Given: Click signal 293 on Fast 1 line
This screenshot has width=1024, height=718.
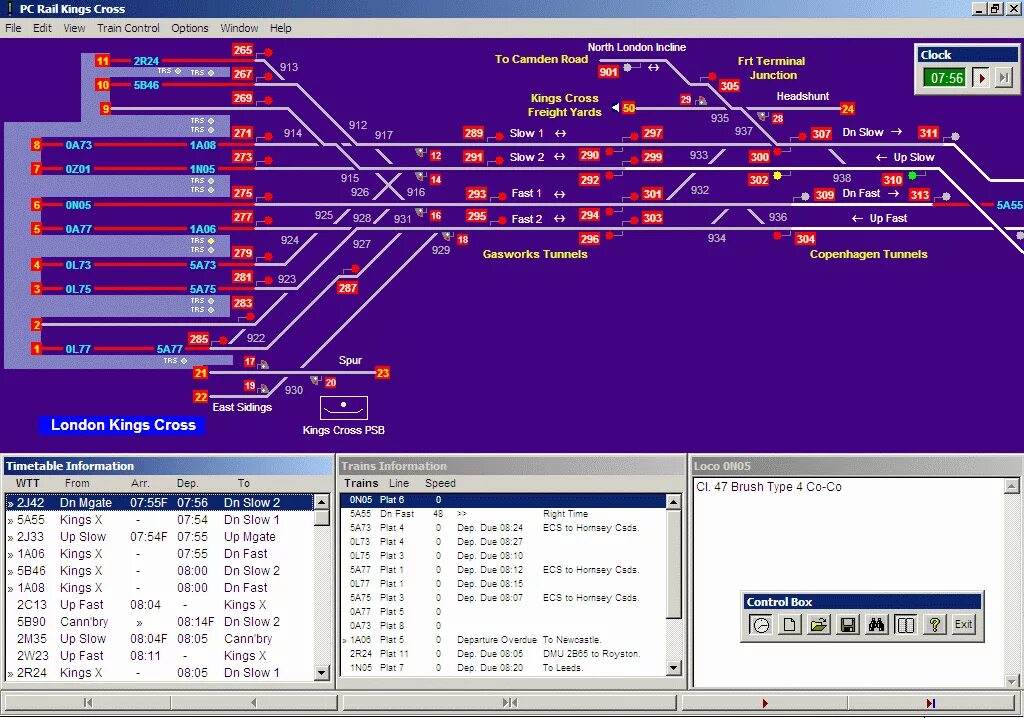Looking at the screenshot, I should click(476, 194).
